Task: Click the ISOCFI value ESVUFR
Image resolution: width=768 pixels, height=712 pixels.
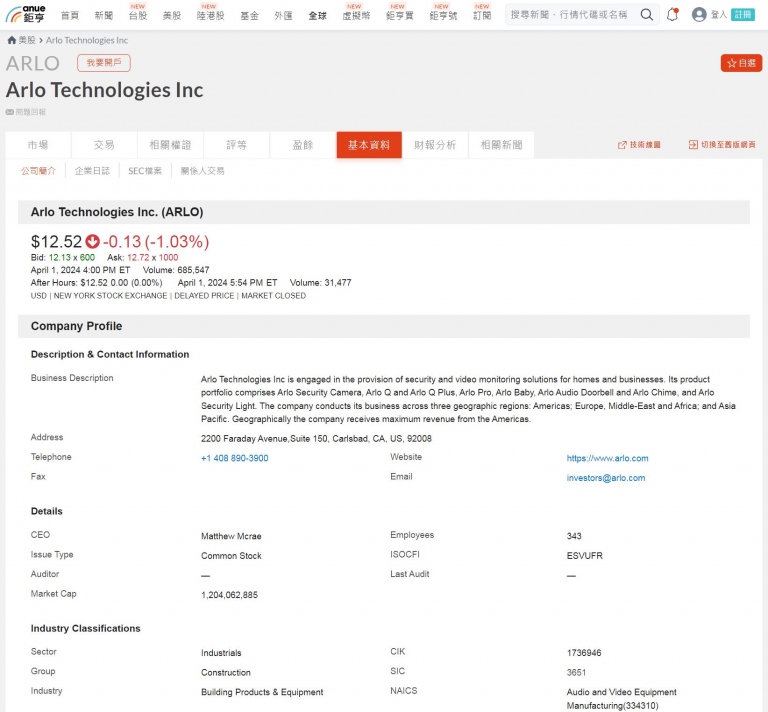Action: [x=585, y=556]
